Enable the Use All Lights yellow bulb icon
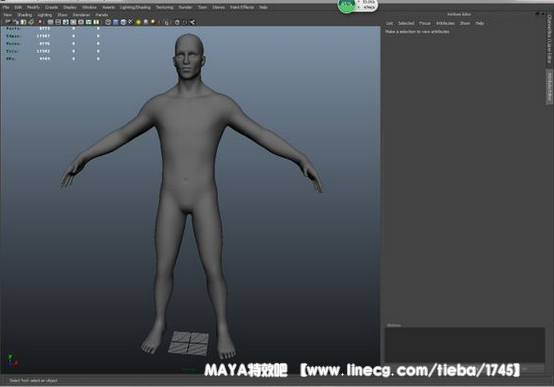The width and height of the screenshot is (554, 387). tap(138, 22)
